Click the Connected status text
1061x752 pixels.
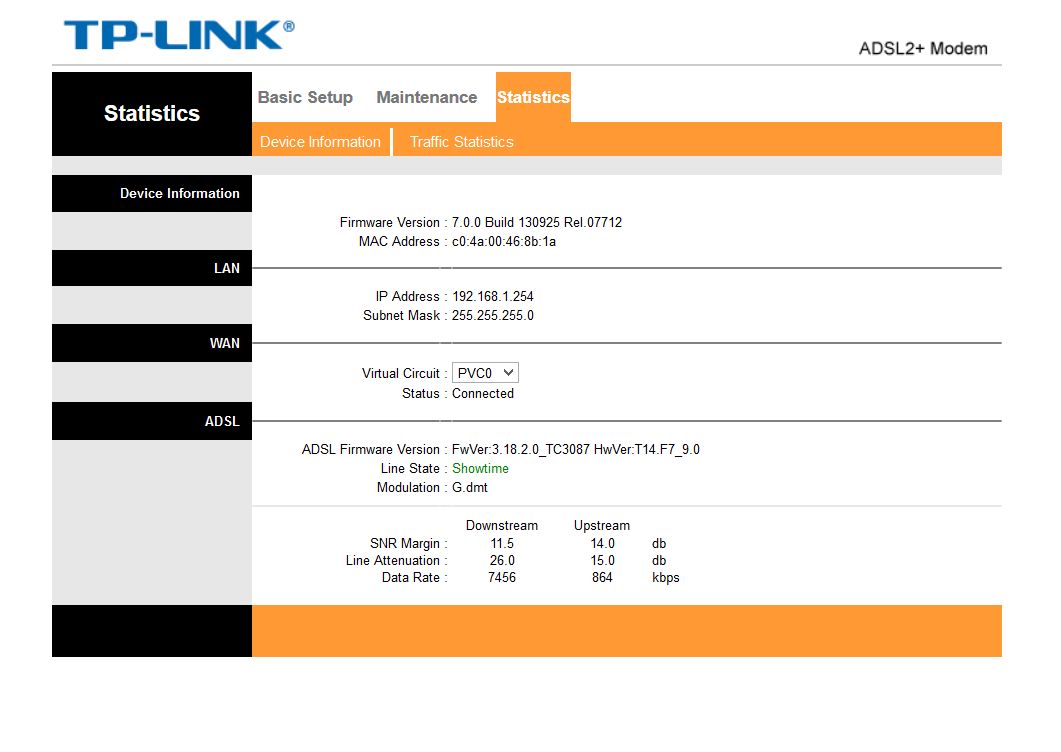point(483,393)
